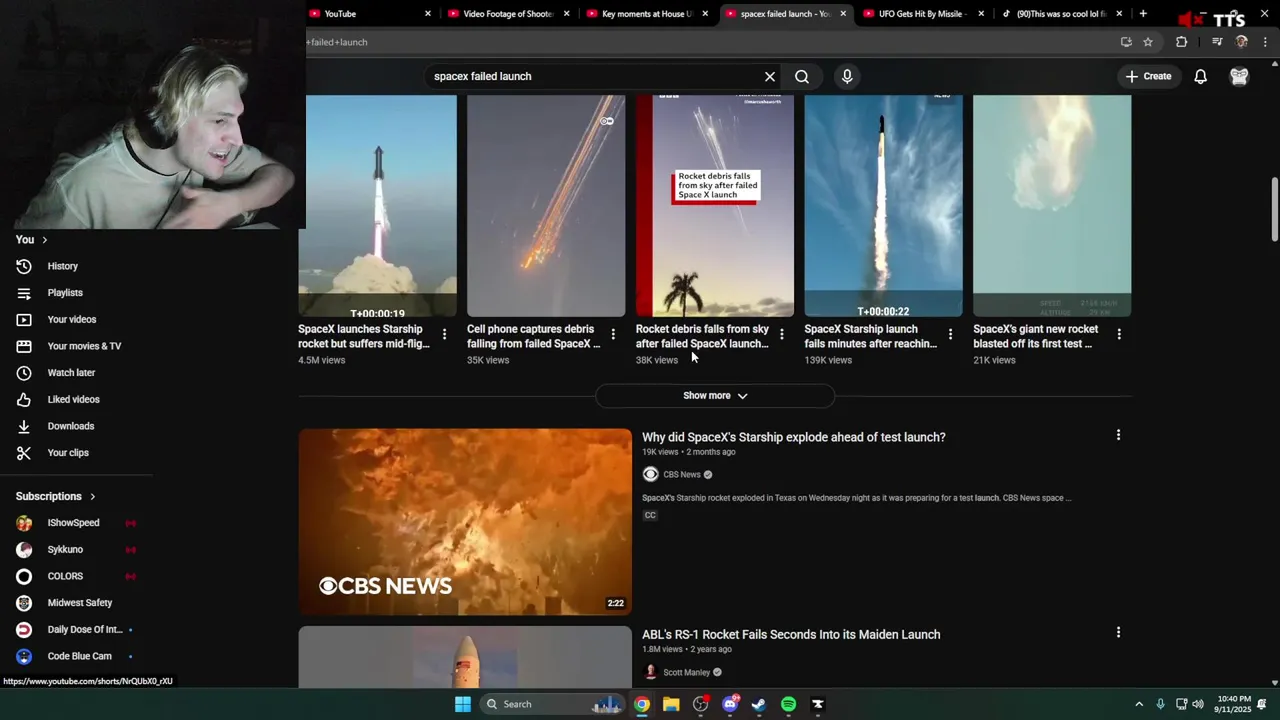Go to the Scott Manley channel
The height and width of the screenshot is (720, 1280).
[x=686, y=672]
